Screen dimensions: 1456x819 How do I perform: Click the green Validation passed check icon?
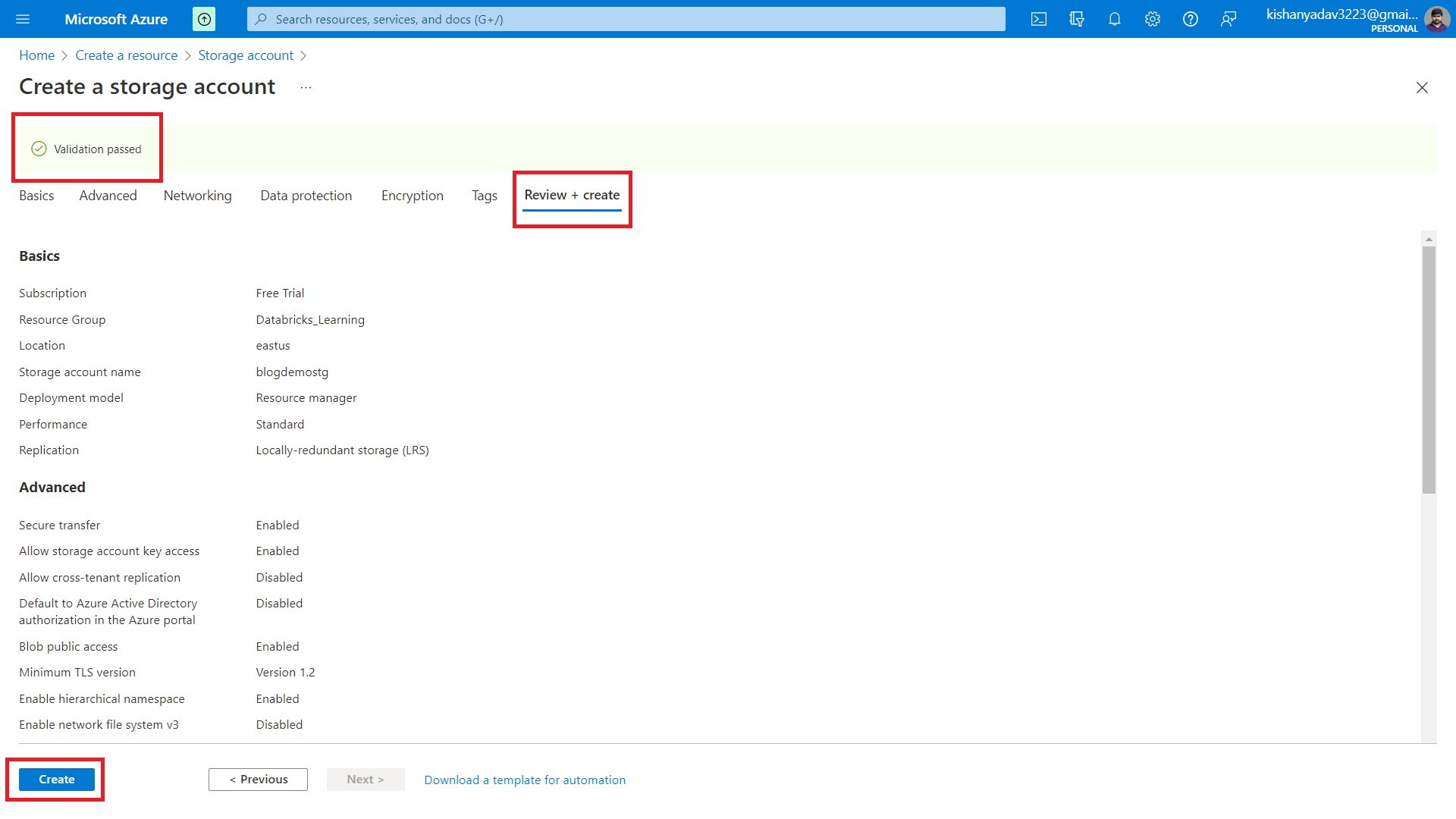coord(39,149)
